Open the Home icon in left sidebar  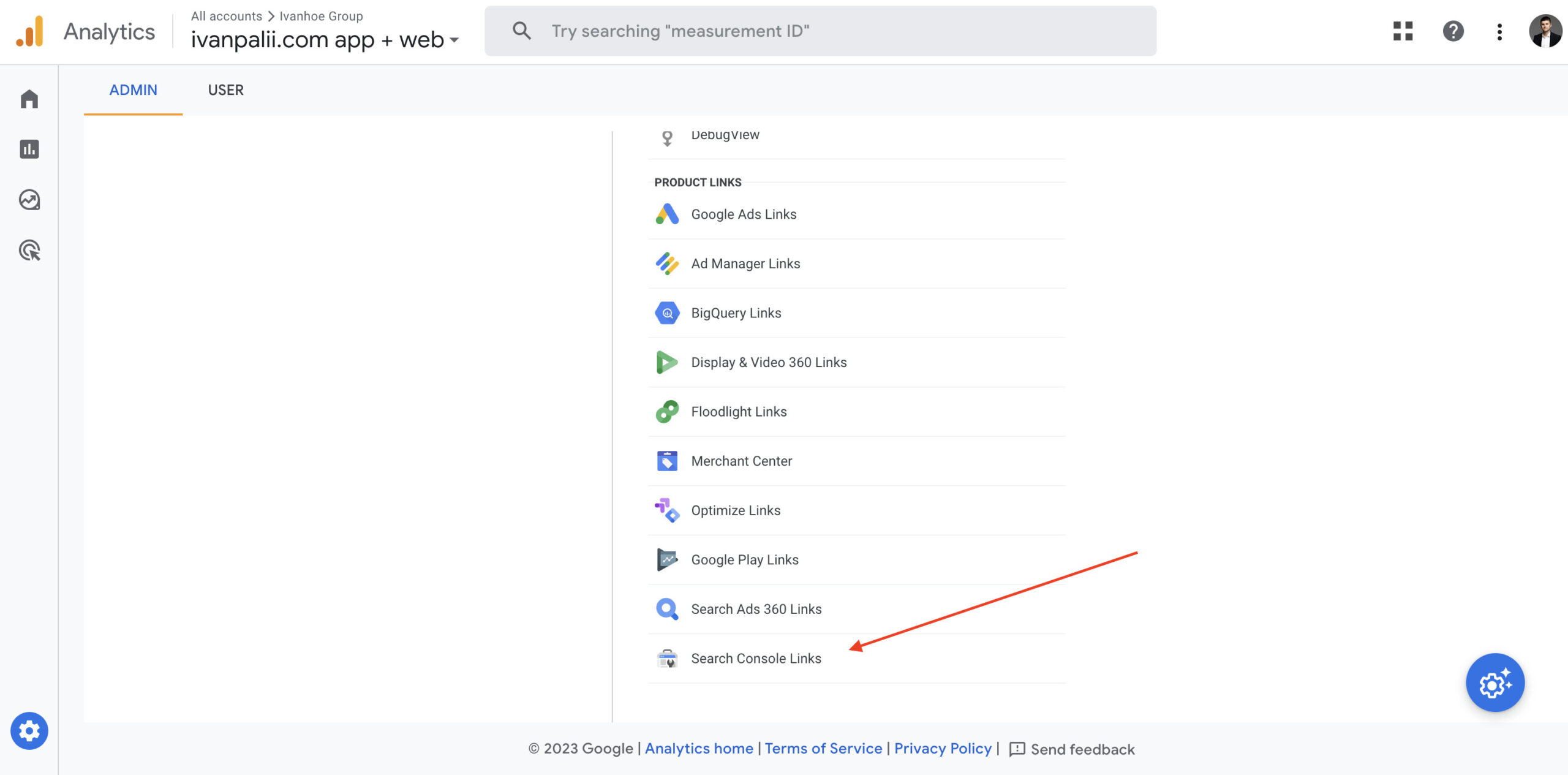29,99
